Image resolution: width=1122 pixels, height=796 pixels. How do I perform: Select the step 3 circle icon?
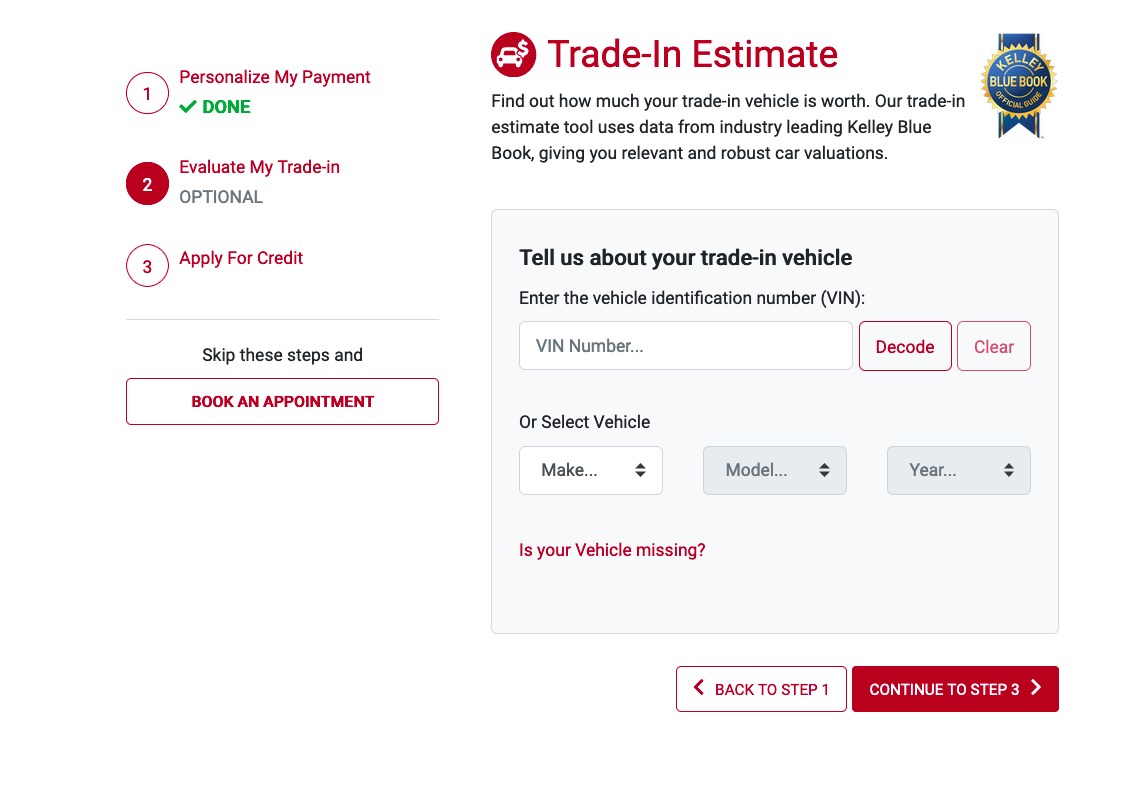[x=147, y=266]
